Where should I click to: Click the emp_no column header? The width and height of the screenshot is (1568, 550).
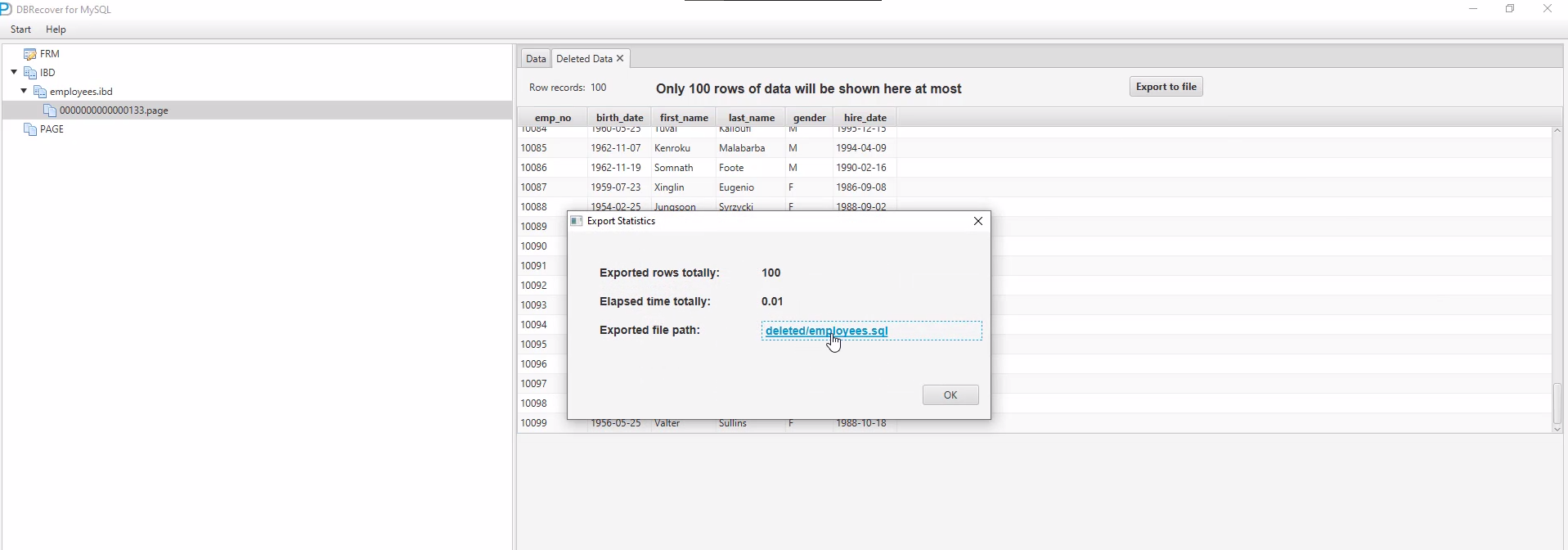(553, 118)
